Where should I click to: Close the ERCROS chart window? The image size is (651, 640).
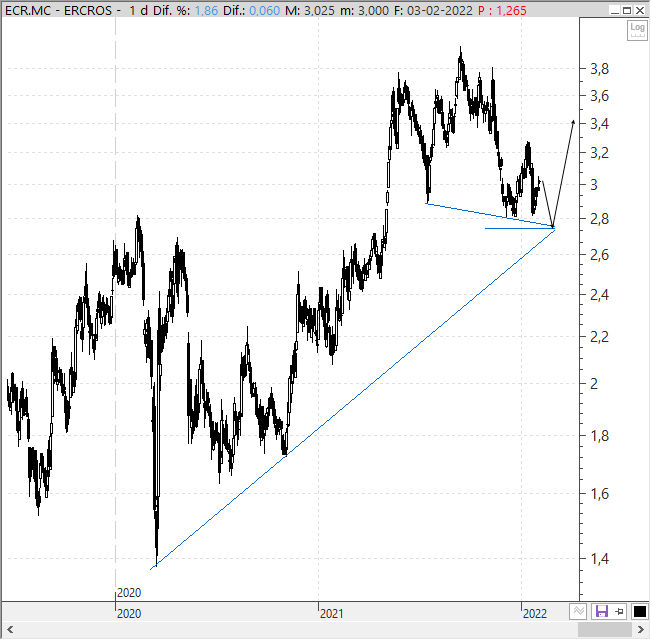point(640,10)
